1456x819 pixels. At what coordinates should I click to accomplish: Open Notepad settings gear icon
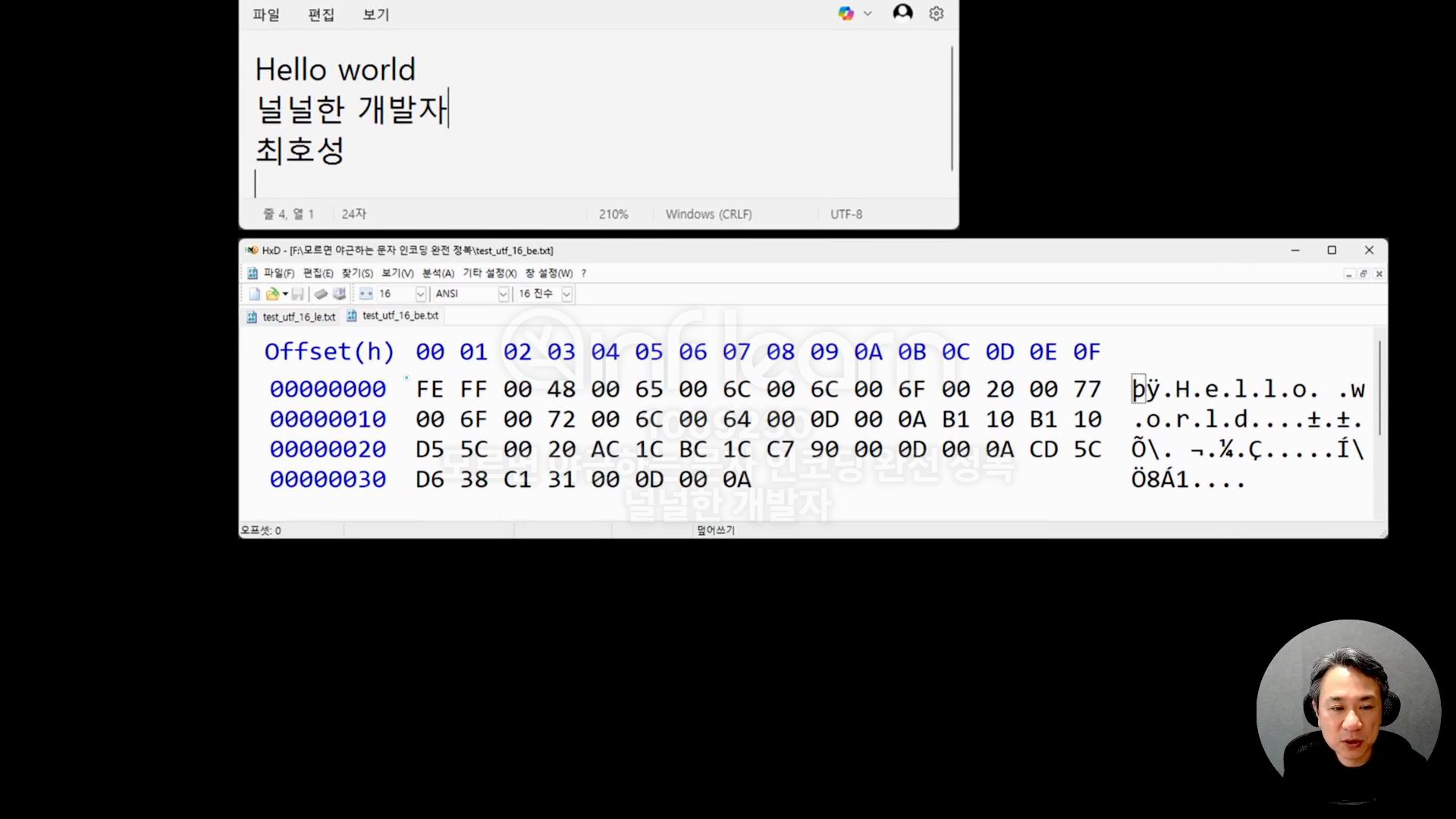pos(937,14)
